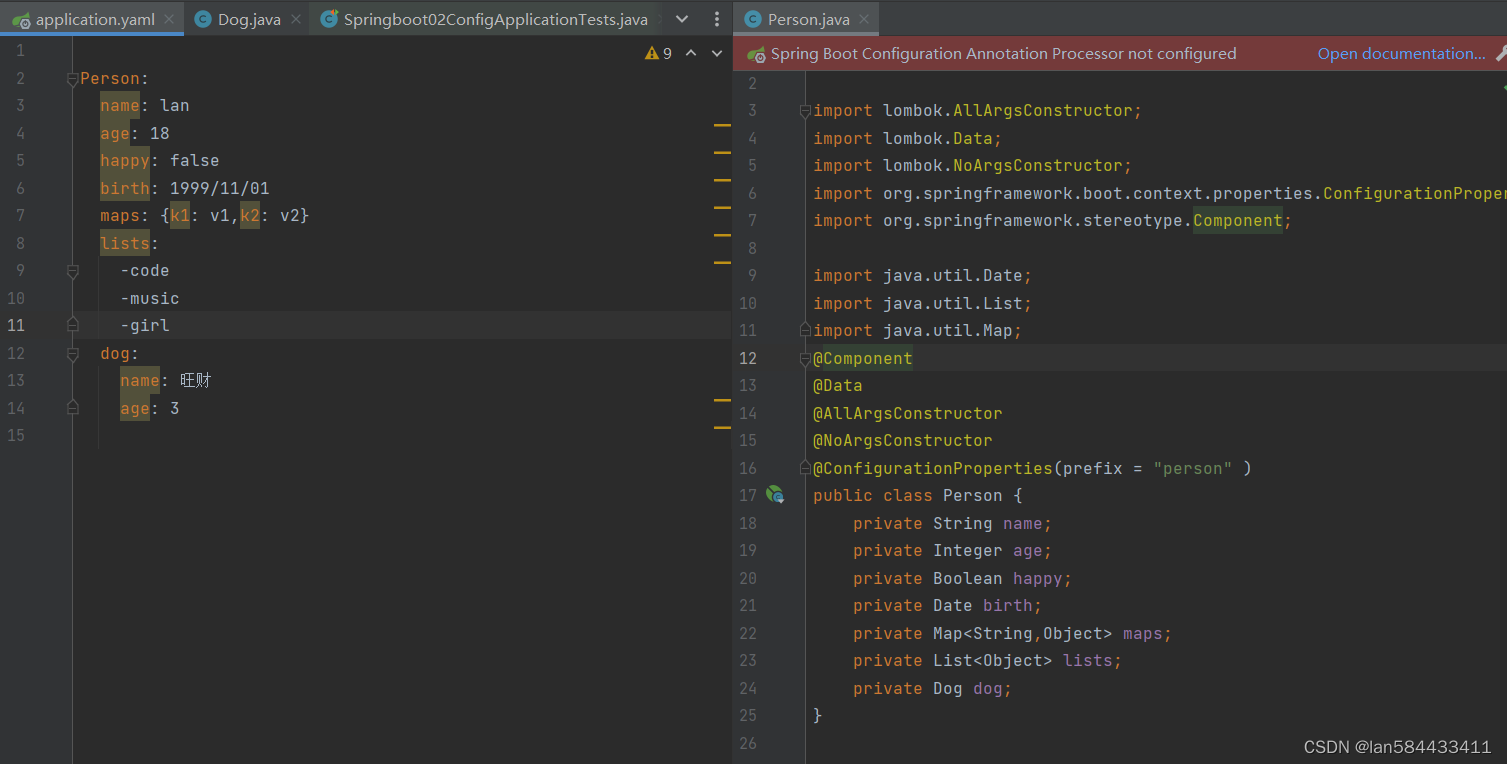Click the 'lists:' key in yaml

click(x=129, y=243)
